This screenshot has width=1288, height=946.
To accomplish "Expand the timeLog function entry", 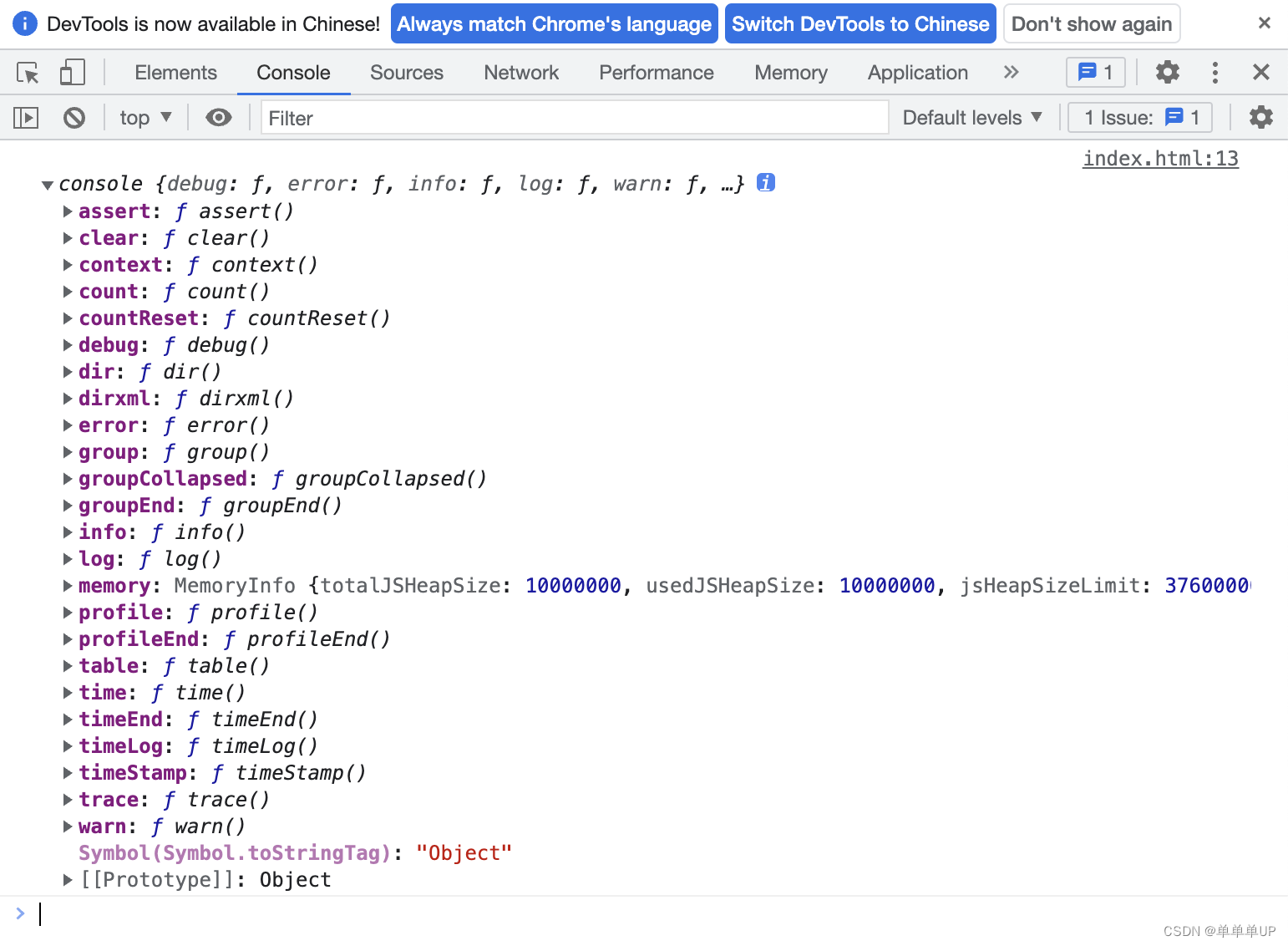I will point(68,746).
